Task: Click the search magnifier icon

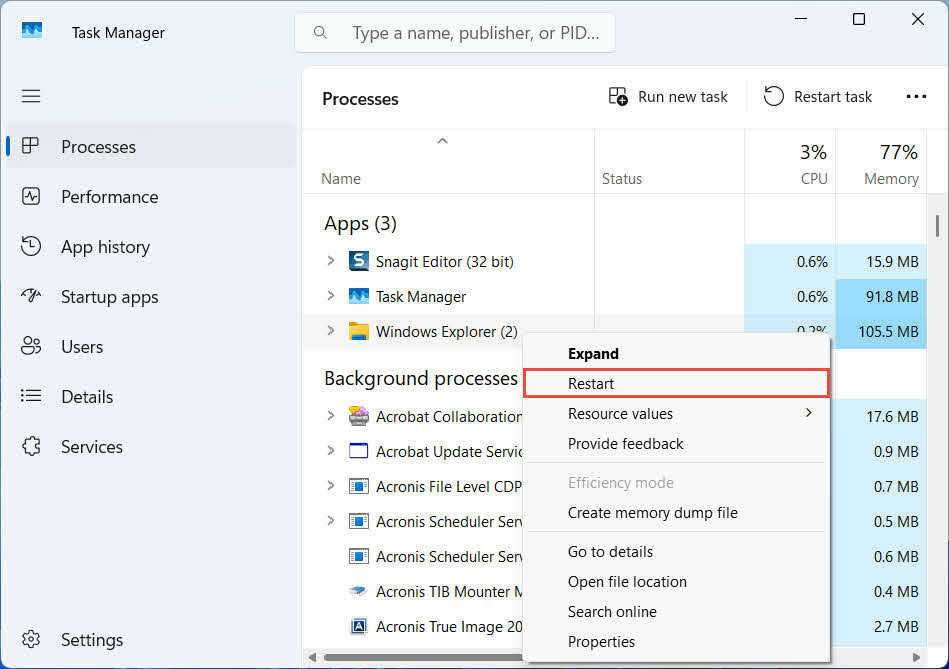Action: [x=320, y=33]
